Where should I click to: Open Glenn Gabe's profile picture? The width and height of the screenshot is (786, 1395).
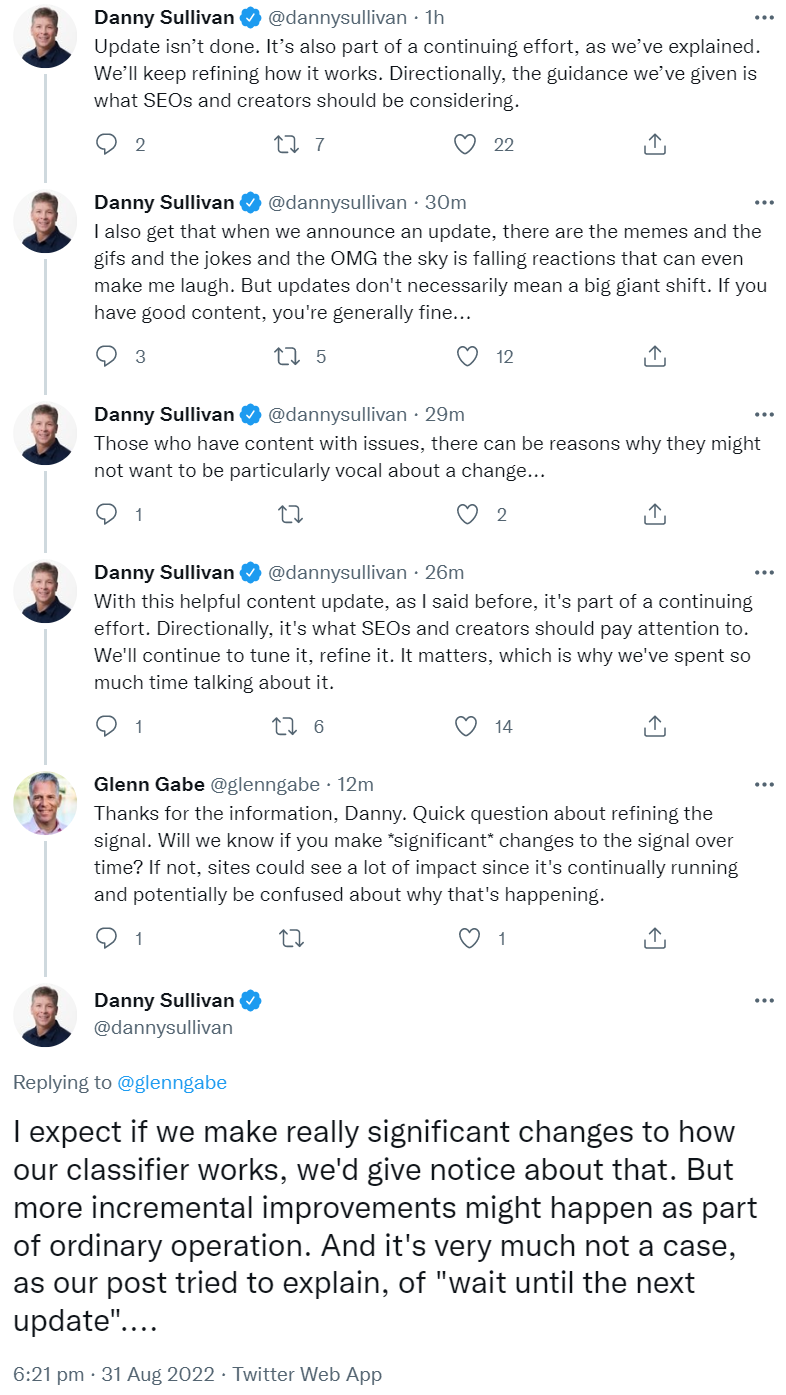(45, 803)
